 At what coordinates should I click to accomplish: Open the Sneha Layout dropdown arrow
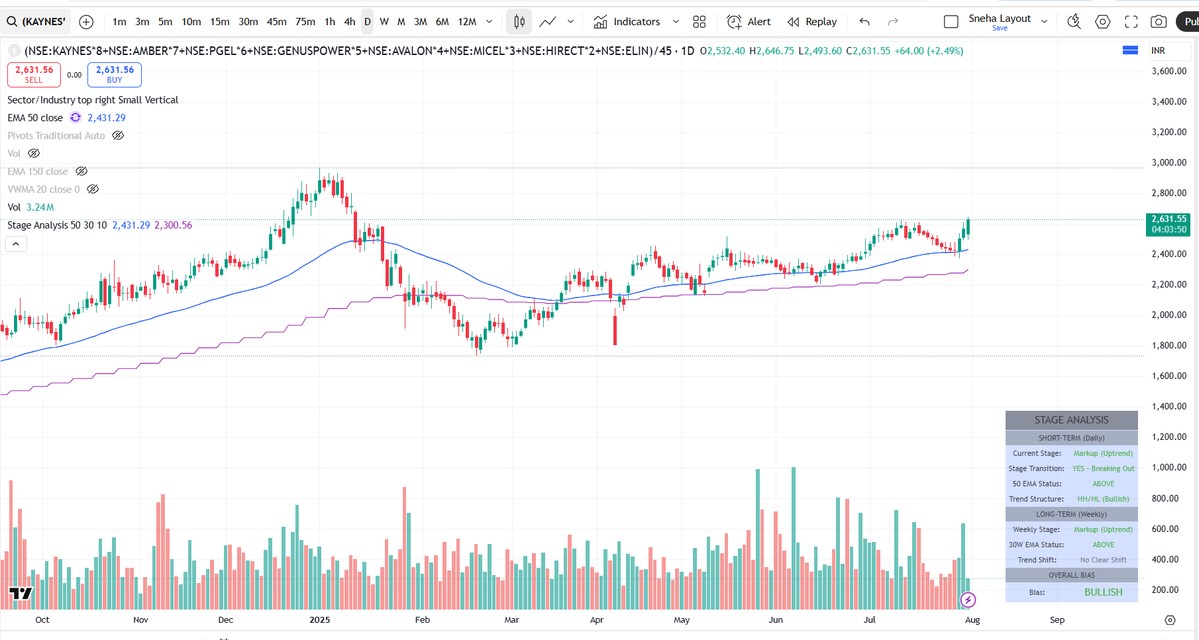[1044, 21]
